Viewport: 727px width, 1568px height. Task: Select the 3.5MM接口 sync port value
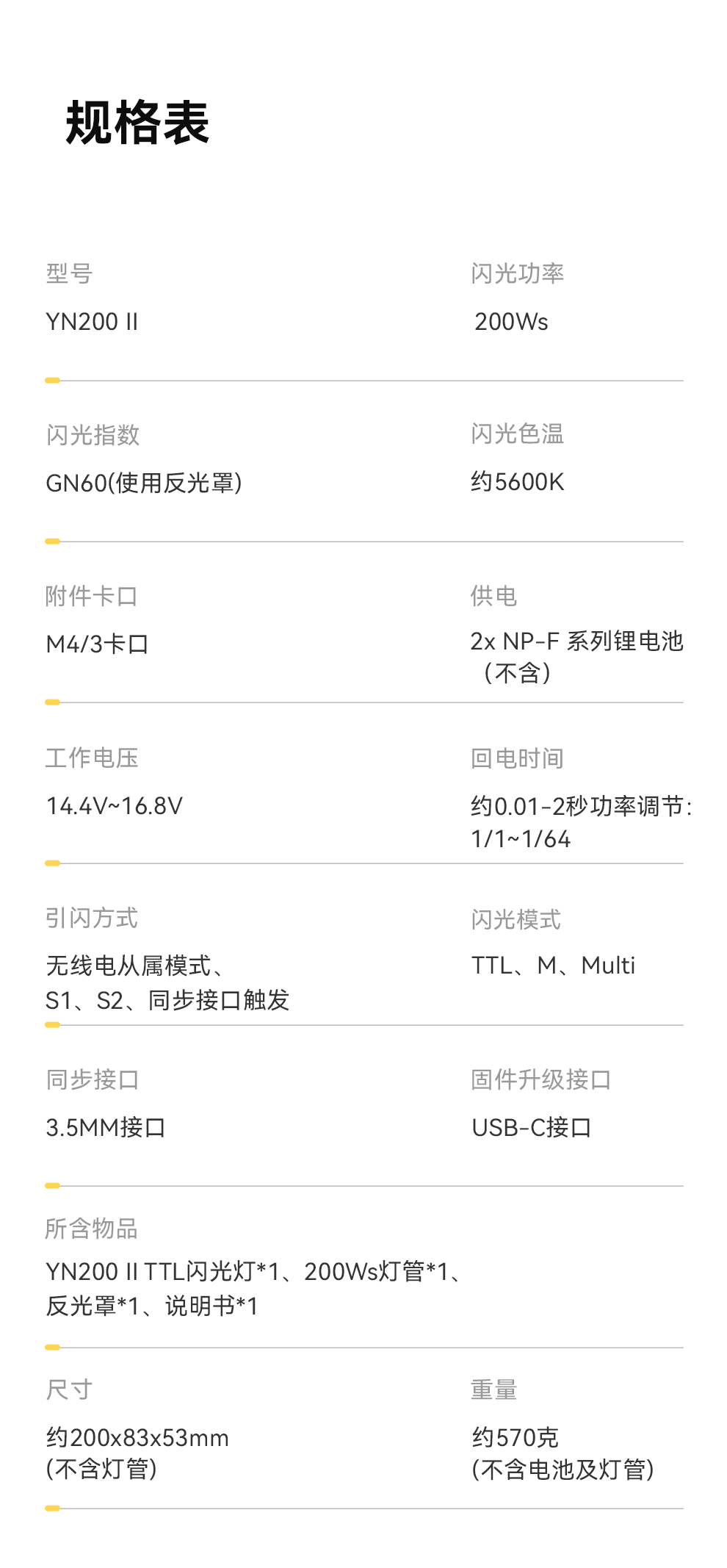[x=106, y=1127]
